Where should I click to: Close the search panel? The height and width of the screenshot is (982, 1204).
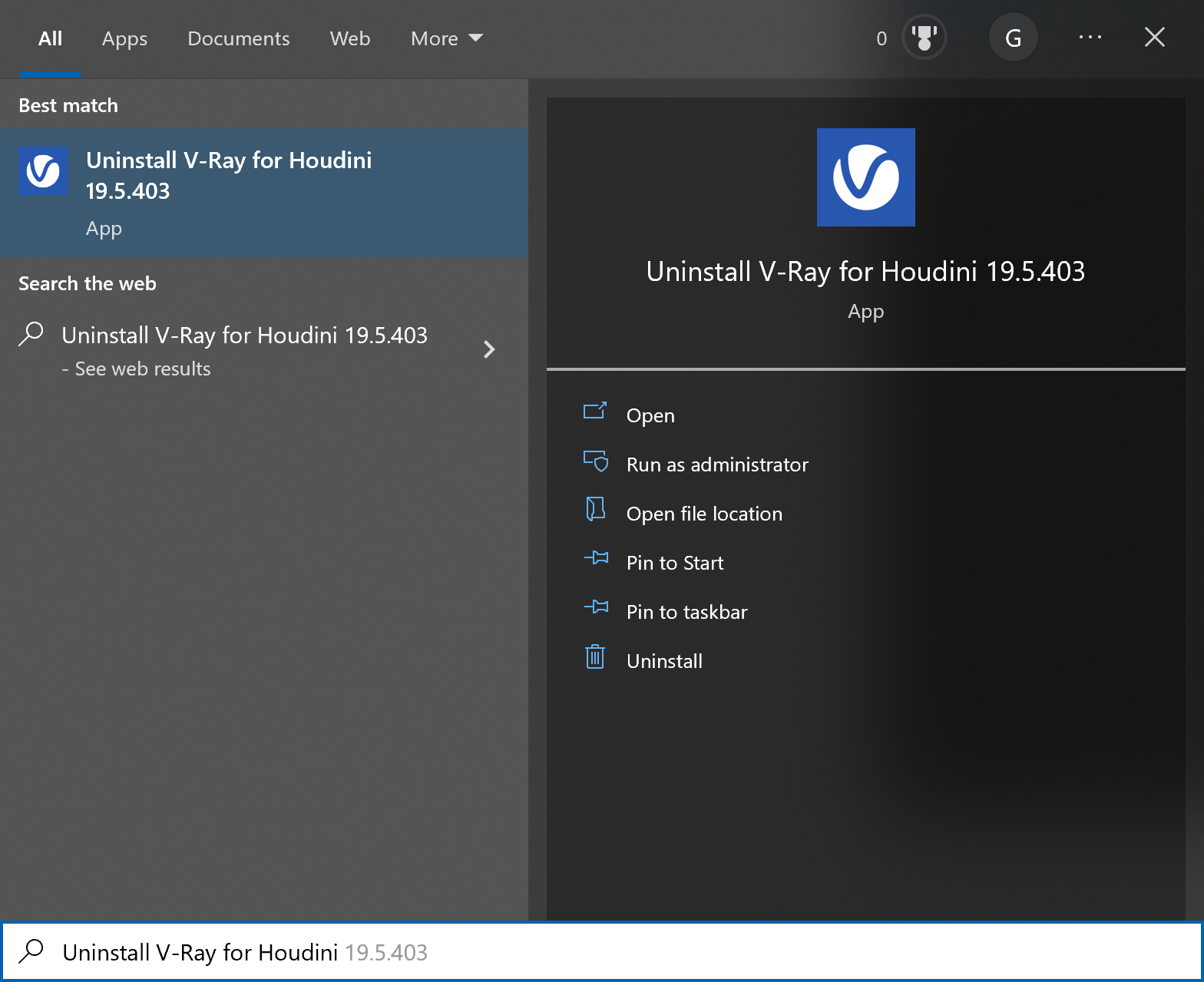(x=1155, y=37)
